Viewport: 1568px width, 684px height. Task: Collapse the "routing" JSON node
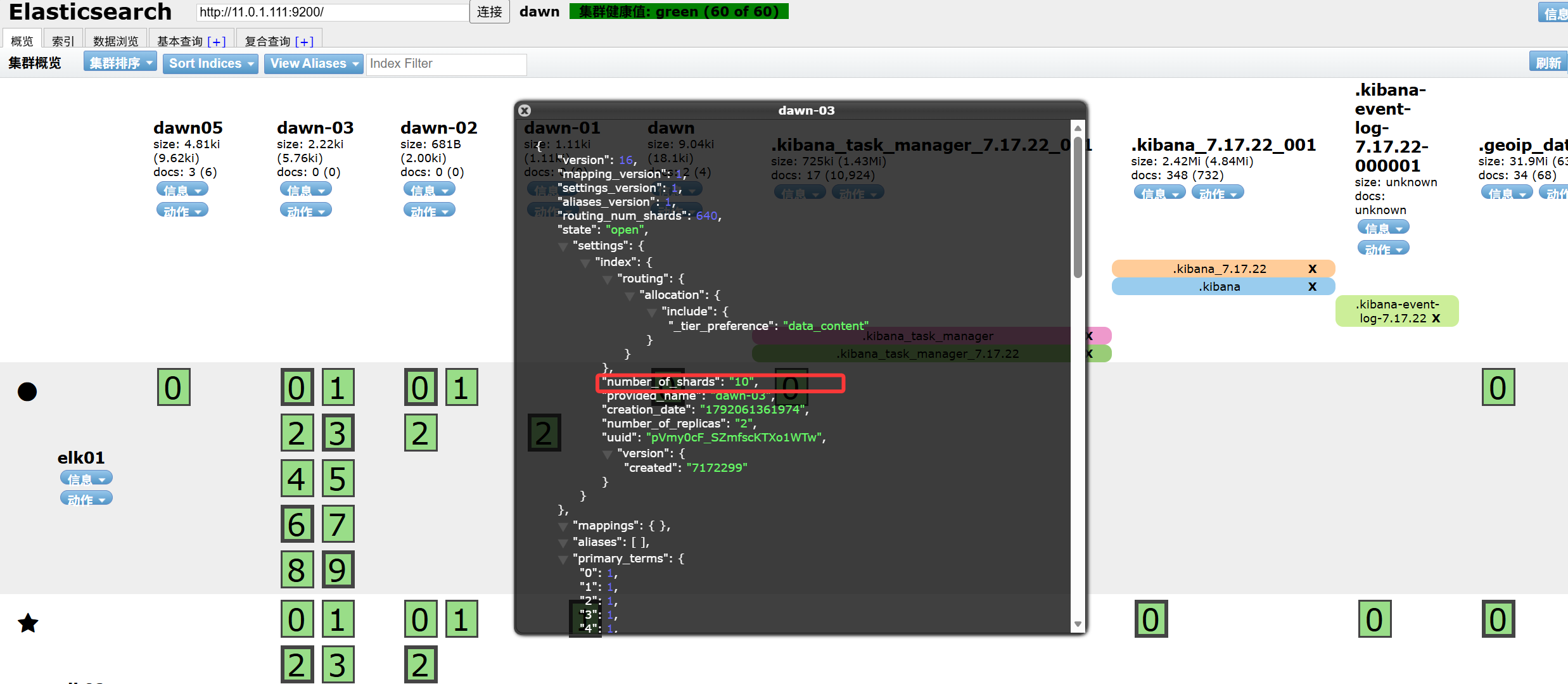(x=607, y=279)
